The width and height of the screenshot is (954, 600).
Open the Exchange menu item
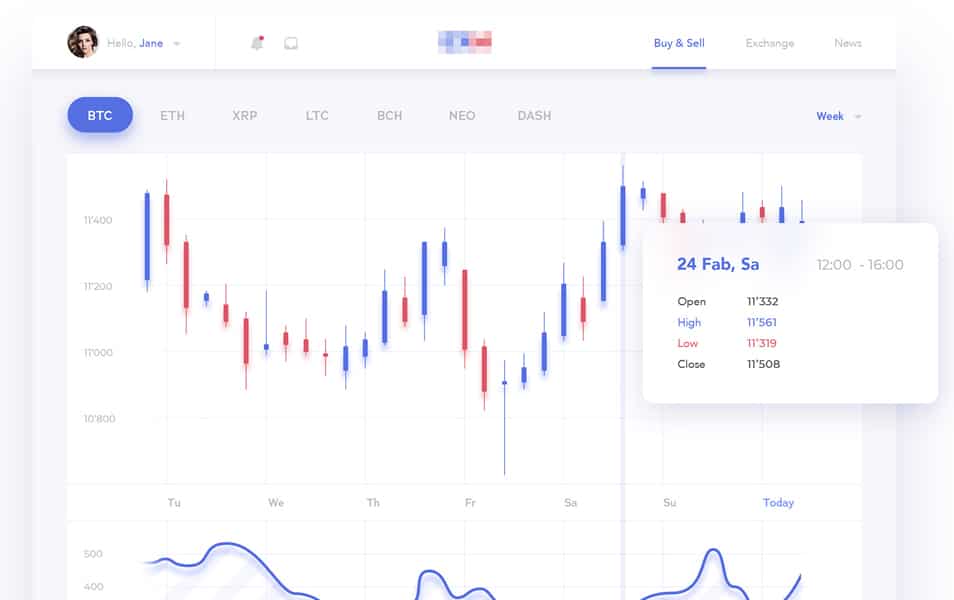(x=770, y=43)
